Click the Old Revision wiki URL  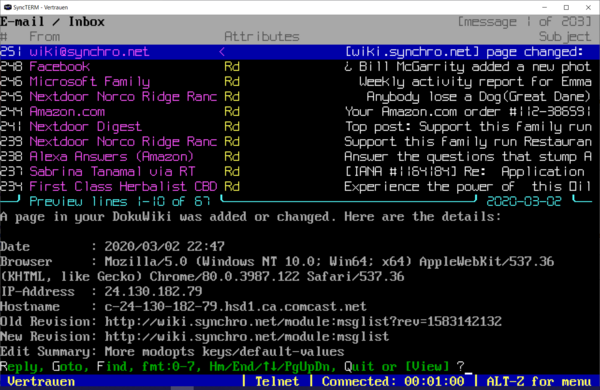pyautogui.click(x=303, y=321)
